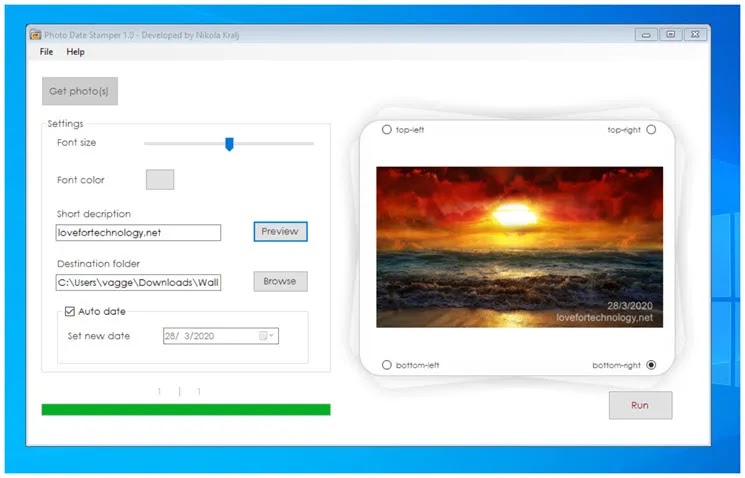Screen dimensions: 745x478
Task: Select the top-left stamp position
Action: click(x=387, y=130)
